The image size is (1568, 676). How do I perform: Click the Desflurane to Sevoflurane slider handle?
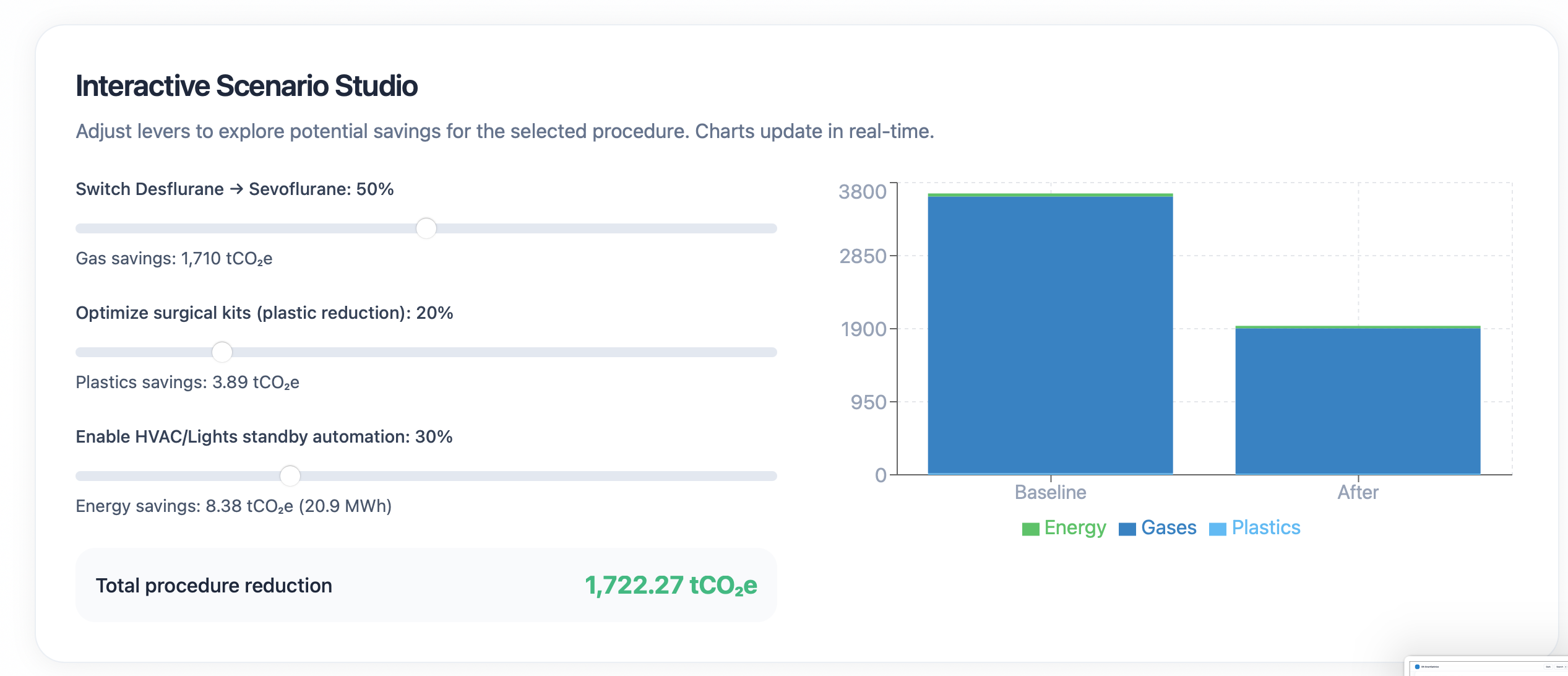coord(426,228)
